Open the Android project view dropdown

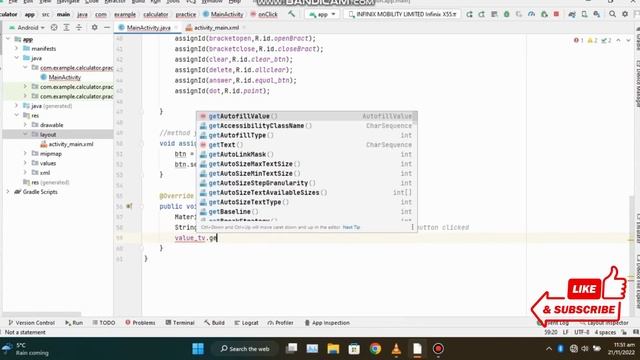pyautogui.click(x=27, y=28)
